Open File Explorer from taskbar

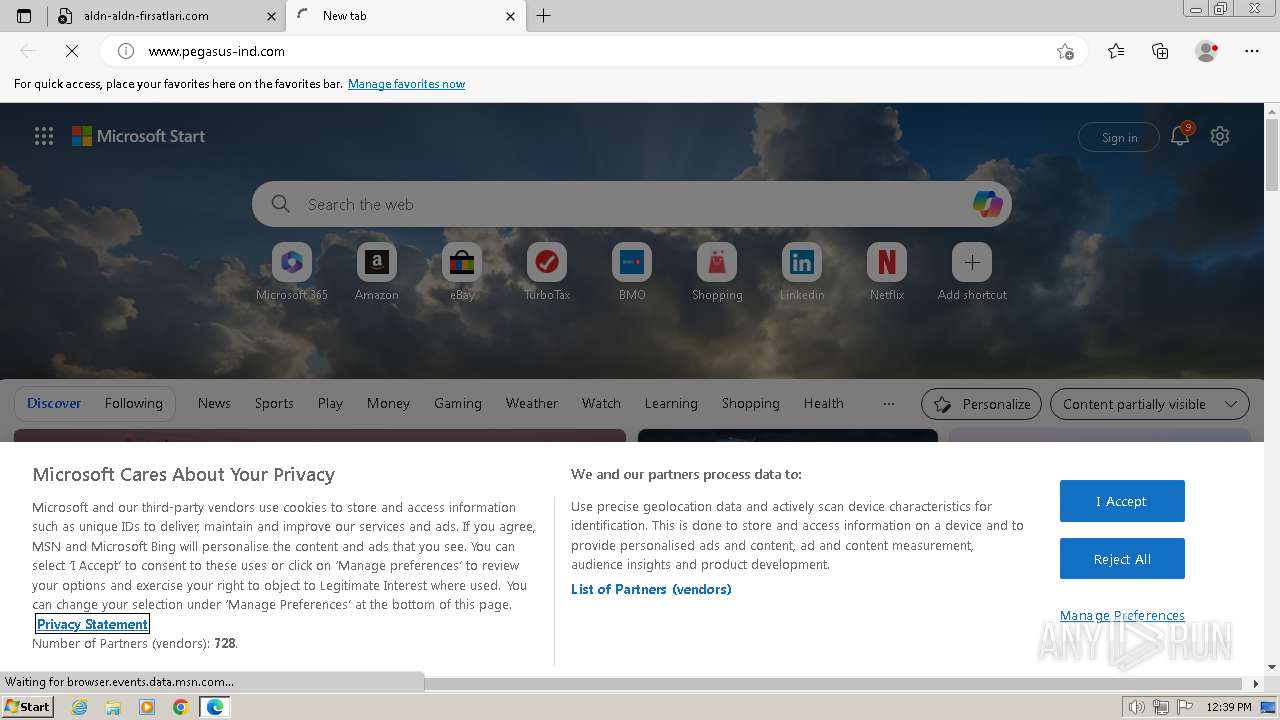(x=113, y=707)
